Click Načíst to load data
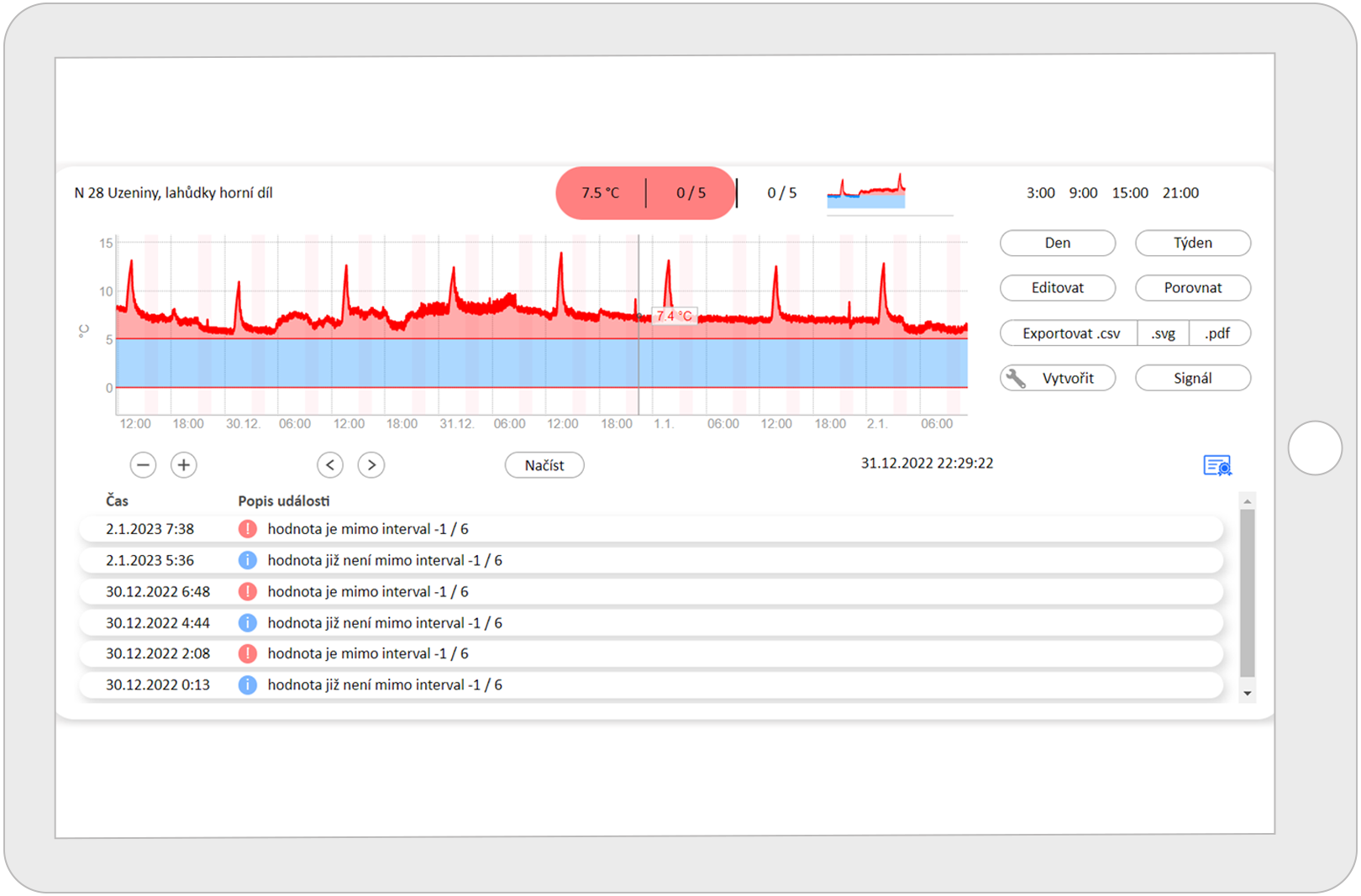Image resolution: width=1361 pixels, height=896 pixels. tap(544, 465)
